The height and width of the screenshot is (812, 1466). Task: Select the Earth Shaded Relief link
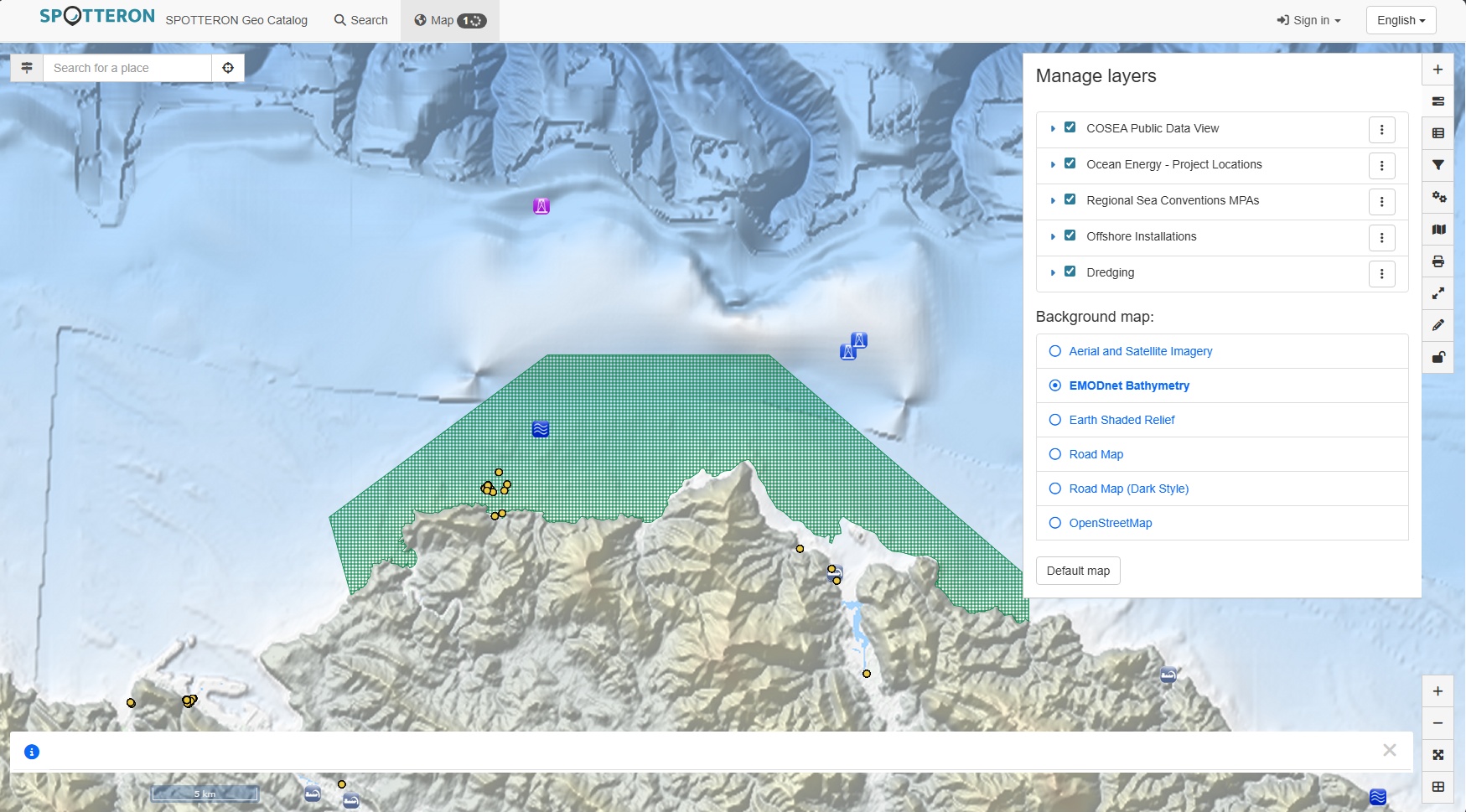[x=1122, y=420]
